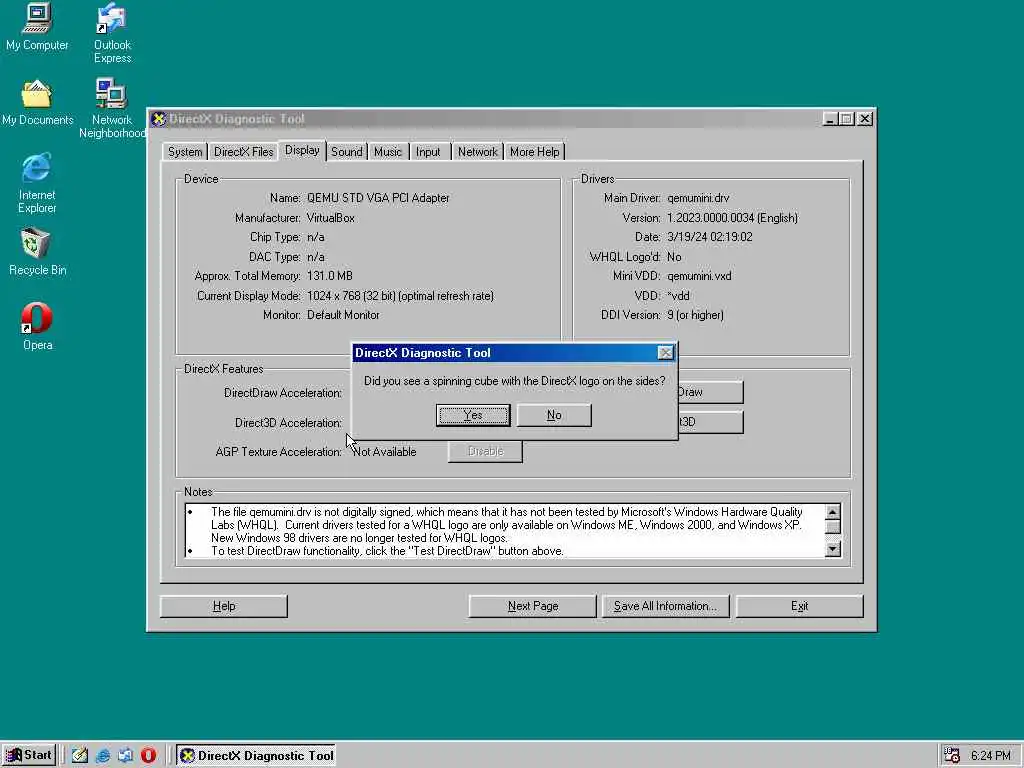Image resolution: width=1024 pixels, height=768 pixels.
Task: Open the My Computer desktop icon
Action: pyautogui.click(x=37, y=27)
